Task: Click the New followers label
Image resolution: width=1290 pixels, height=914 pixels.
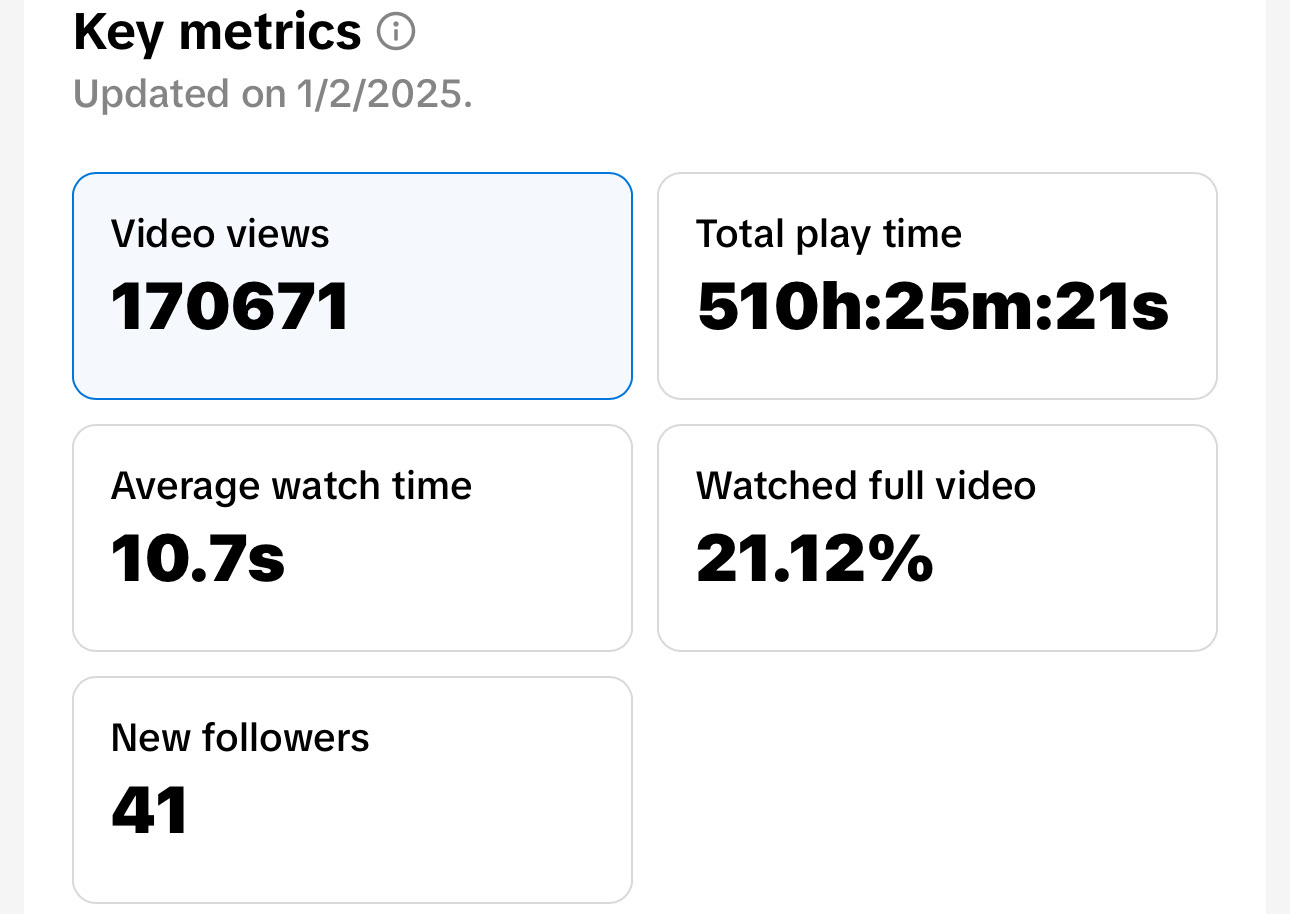Action: coord(240,738)
